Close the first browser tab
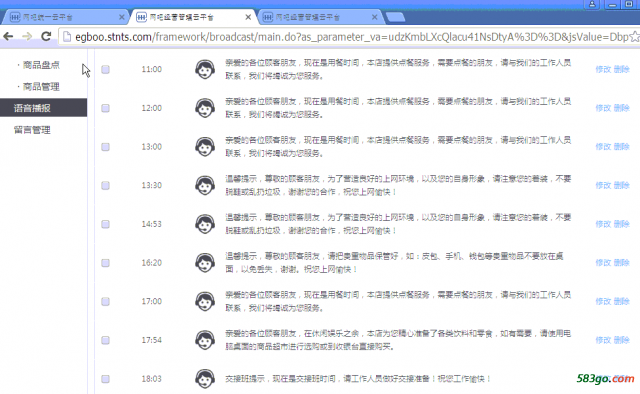The image size is (640, 394). [x=122, y=17]
